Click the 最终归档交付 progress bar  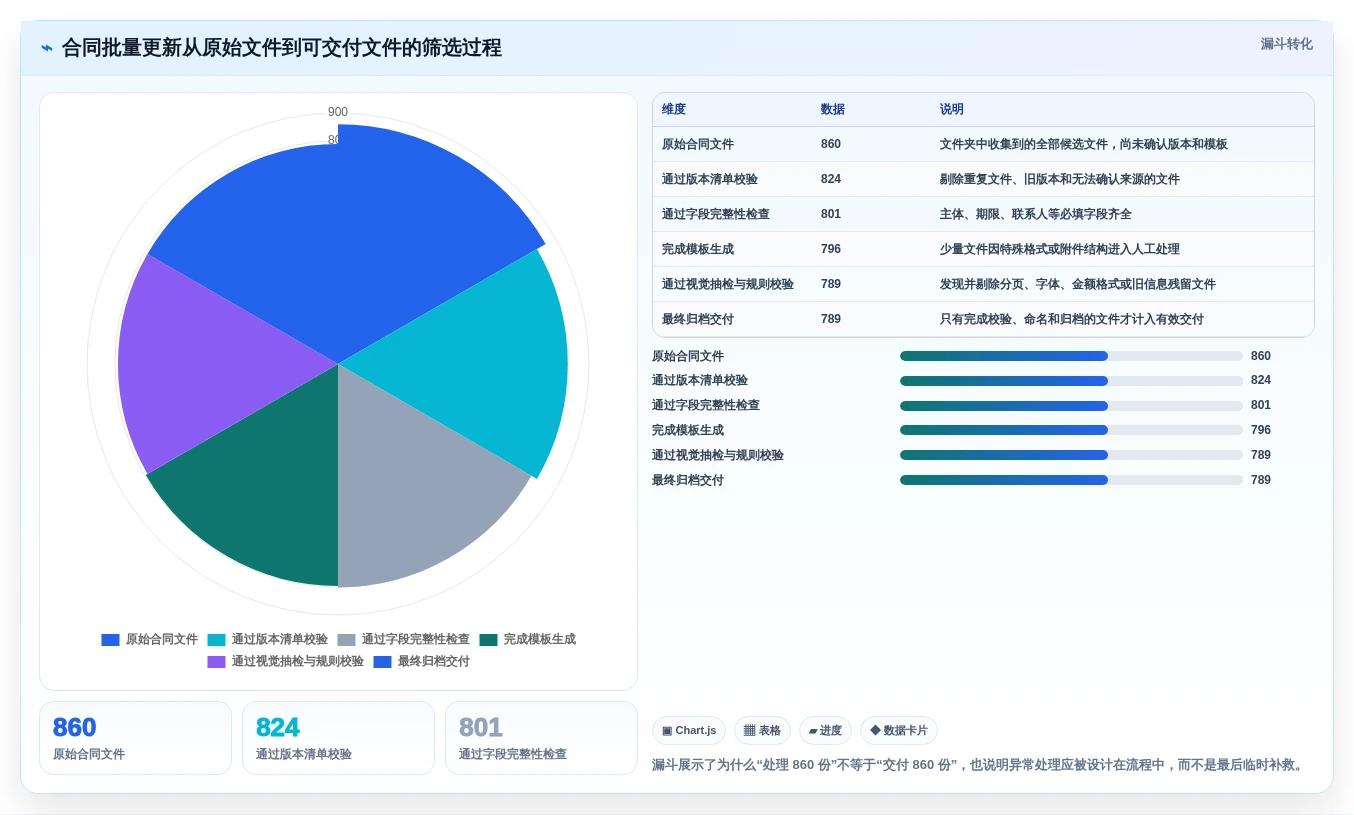(1071, 480)
